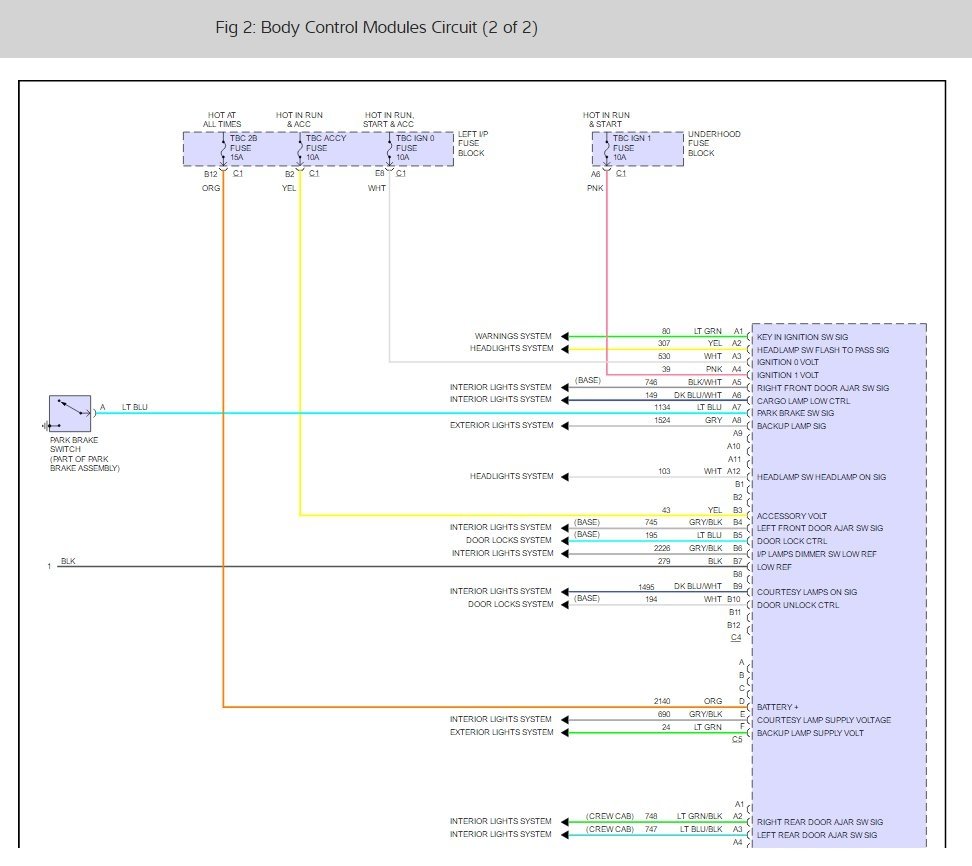Click the TBC ACCY 10A fuse icon
This screenshot has height=866, width=972.
[300, 148]
